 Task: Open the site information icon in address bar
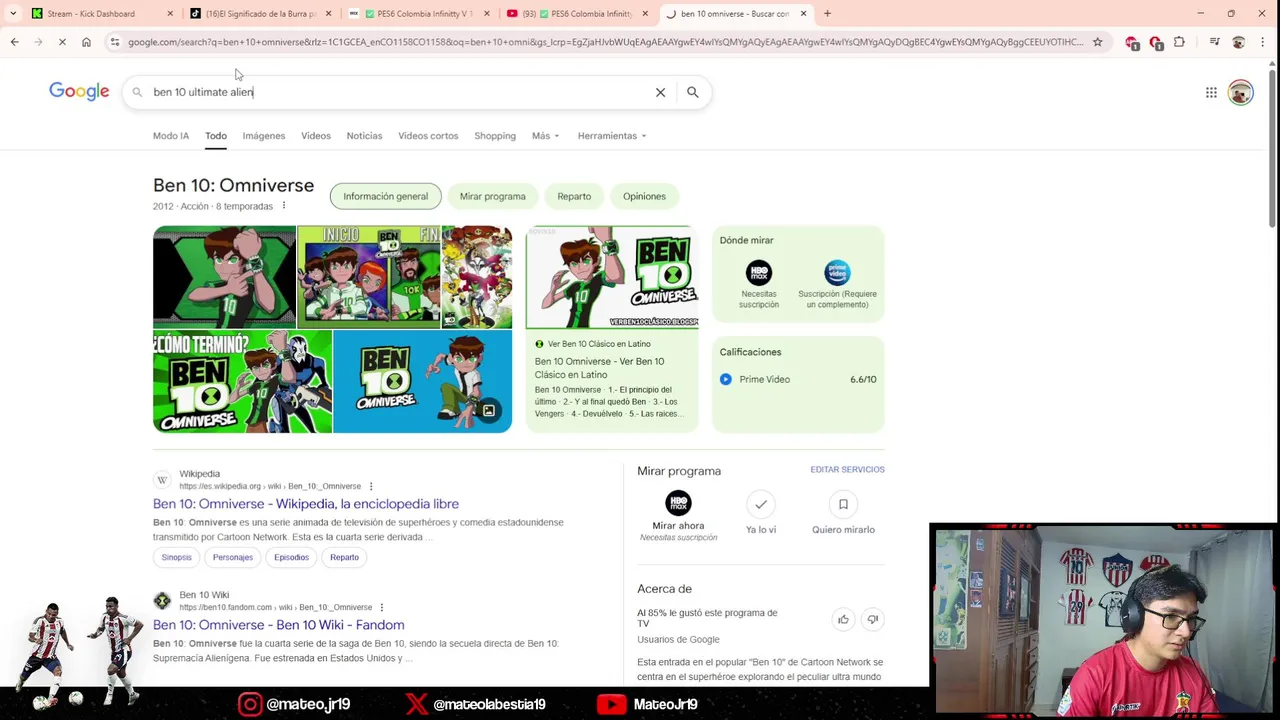point(115,42)
